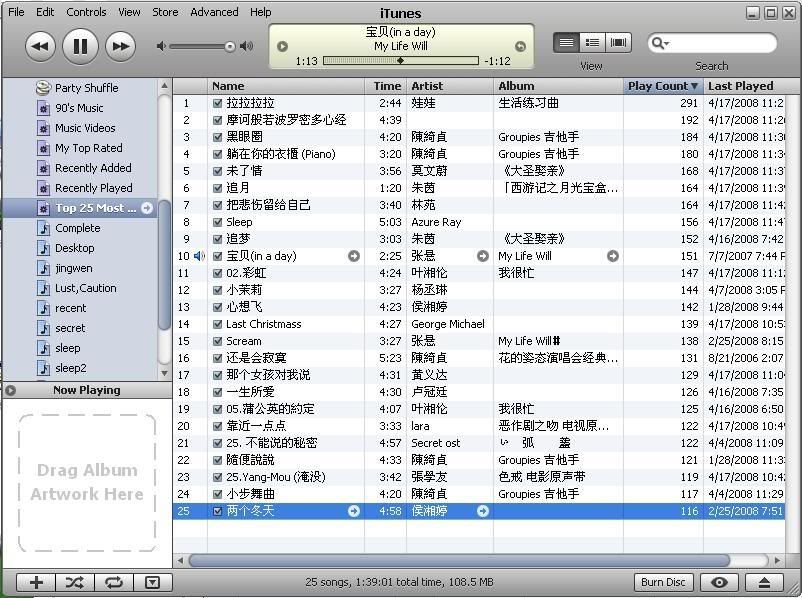Uncheck the 两个冬天 song checkbox
Screen dimensions: 802x598
point(217,511)
